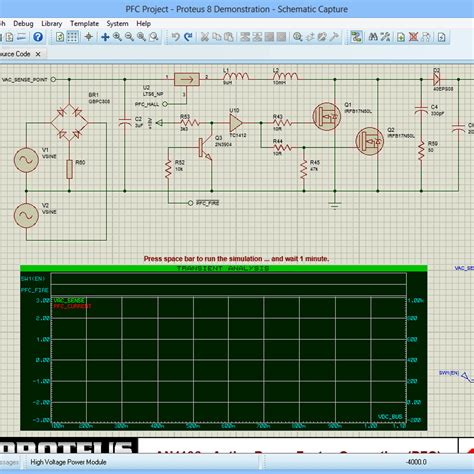This screenshot has width=474, height=474.
Task: Select the V1 VSINE source
Action: (x=26, y=160)
